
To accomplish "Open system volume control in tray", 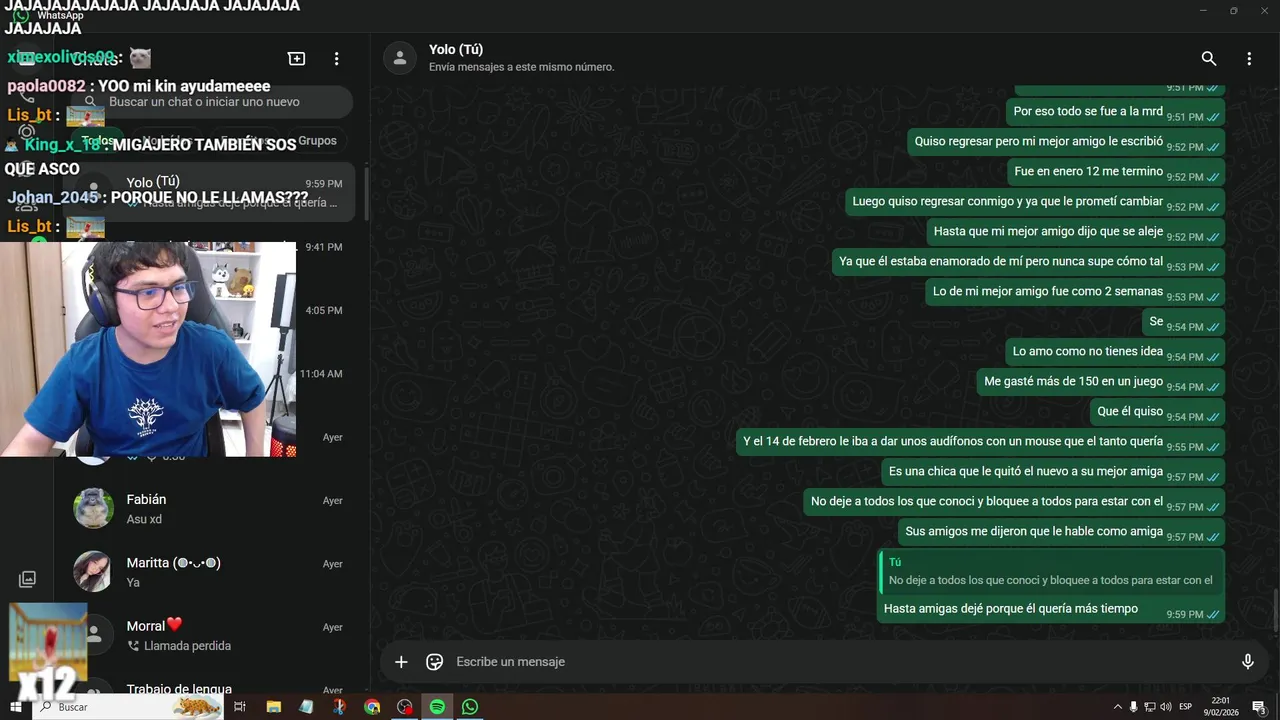I will [x=1166, y=707].
